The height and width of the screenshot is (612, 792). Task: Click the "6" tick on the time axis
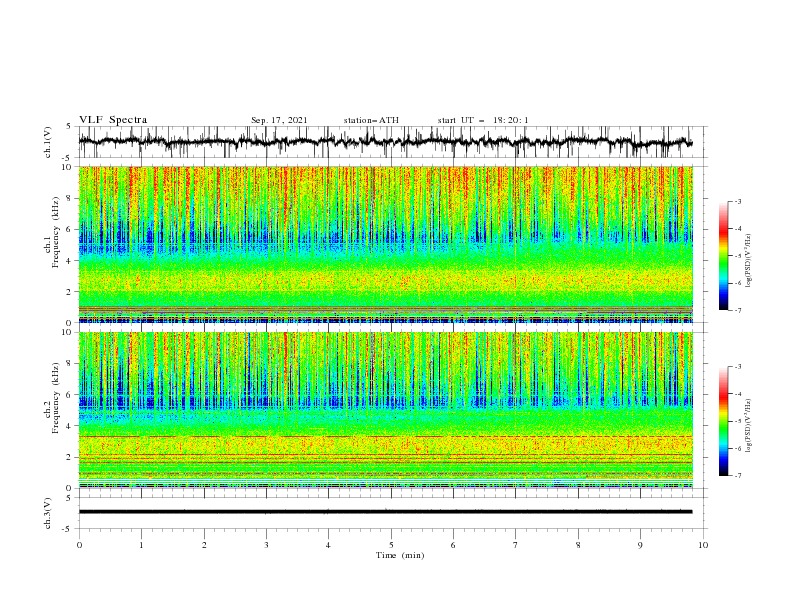click(453, 545)
